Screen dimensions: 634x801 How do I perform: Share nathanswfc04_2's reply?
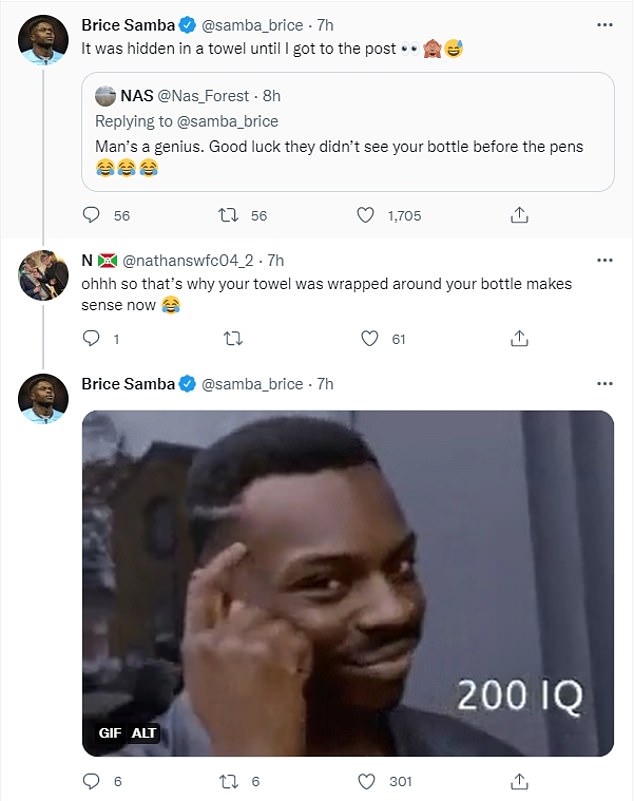point(519,338)
